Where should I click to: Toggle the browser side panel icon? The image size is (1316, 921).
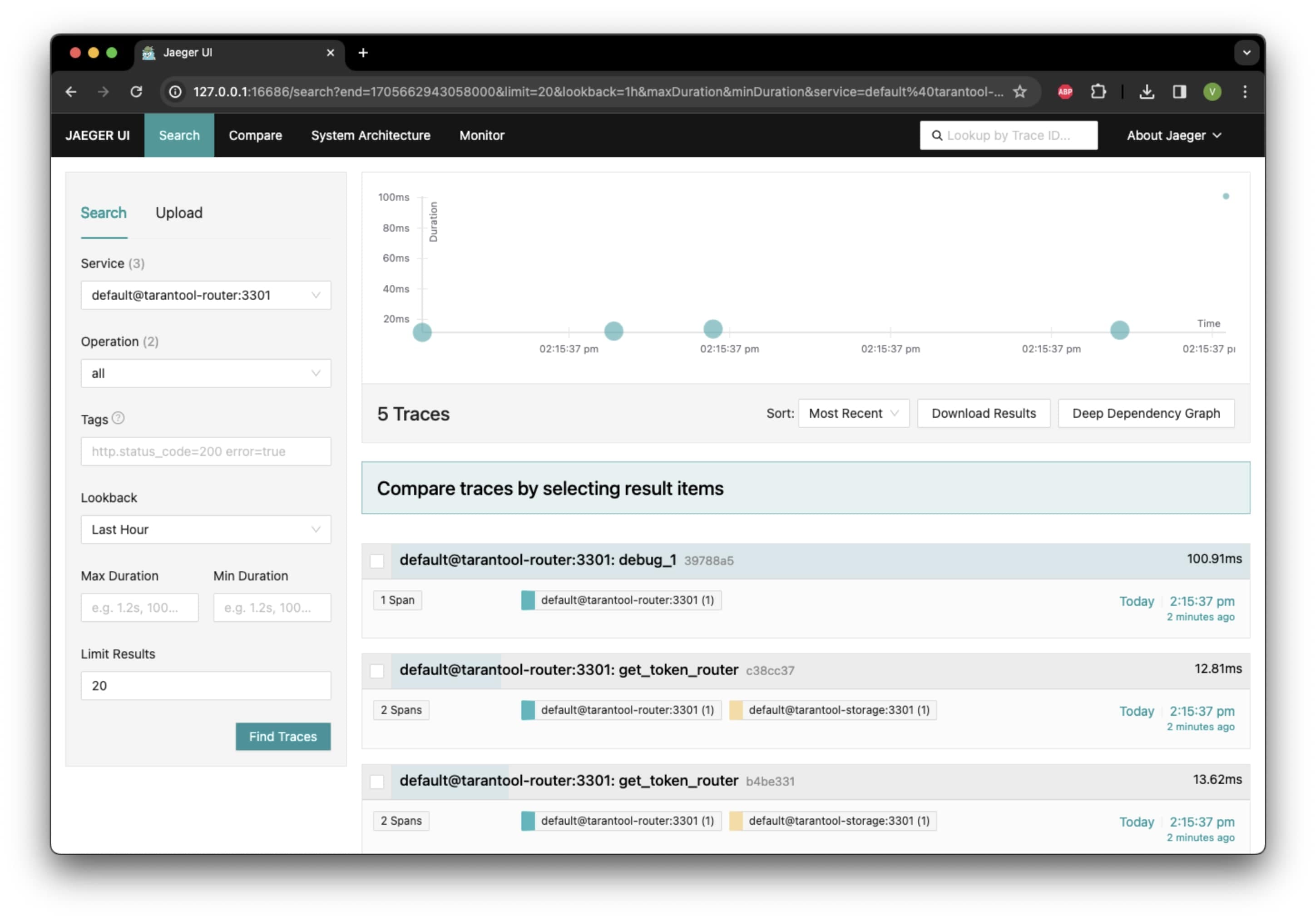[1179, 92]
